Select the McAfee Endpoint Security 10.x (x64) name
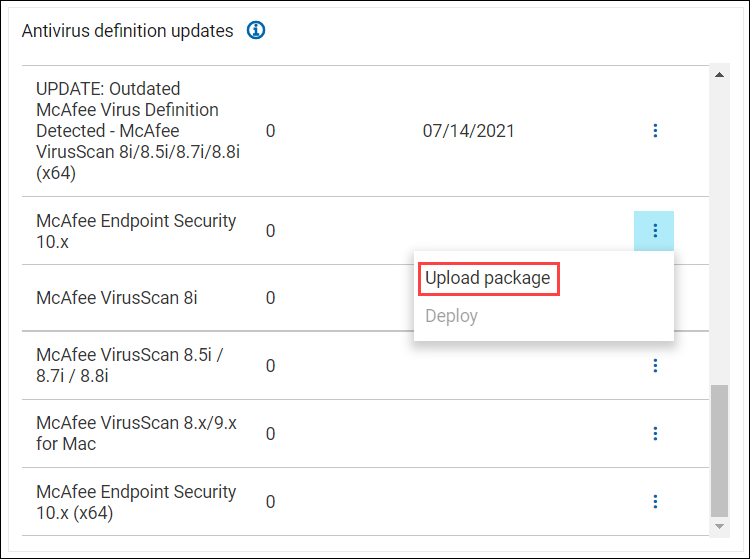Screen dimensions: 750x559 point(136,502)
